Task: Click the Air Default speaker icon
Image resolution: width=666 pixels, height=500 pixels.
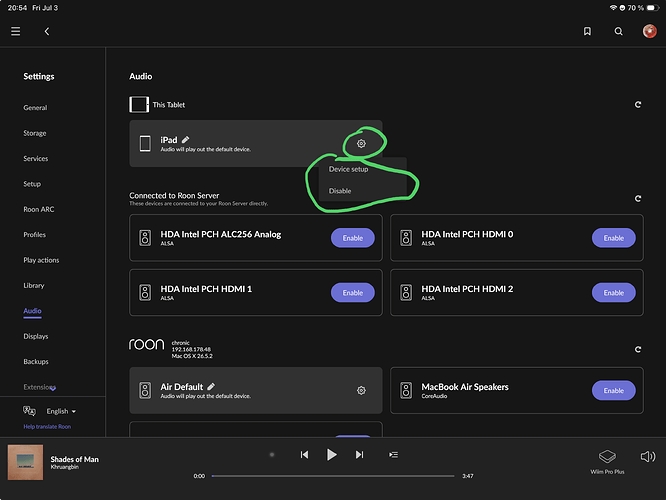Action: [x=145, y=390]
